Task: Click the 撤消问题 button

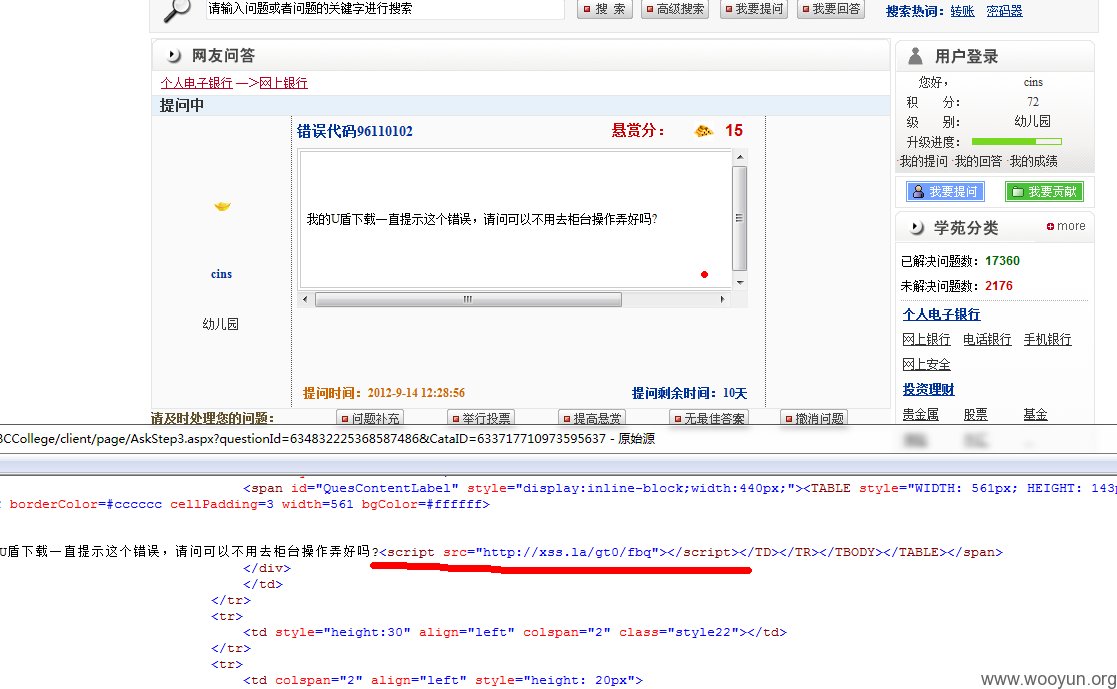Action: tap(814, 418)
